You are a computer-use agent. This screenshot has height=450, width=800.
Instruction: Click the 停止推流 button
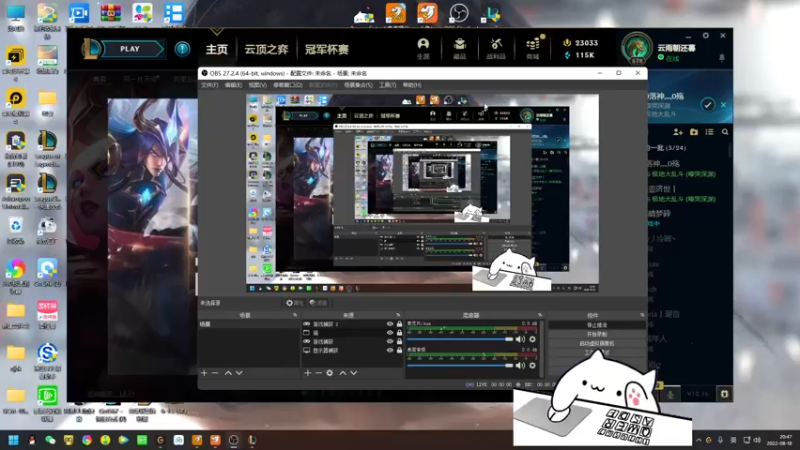(596, 325)
